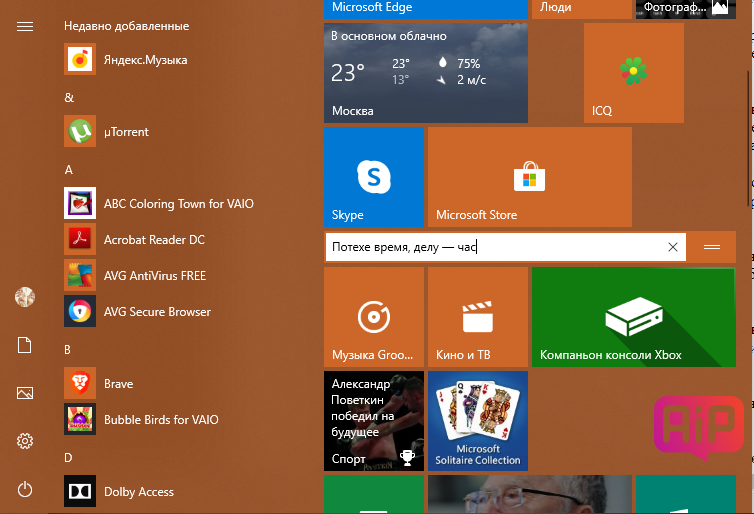Click the B letter group header
The height and width of the screenshot is (514, 754).
68,350
